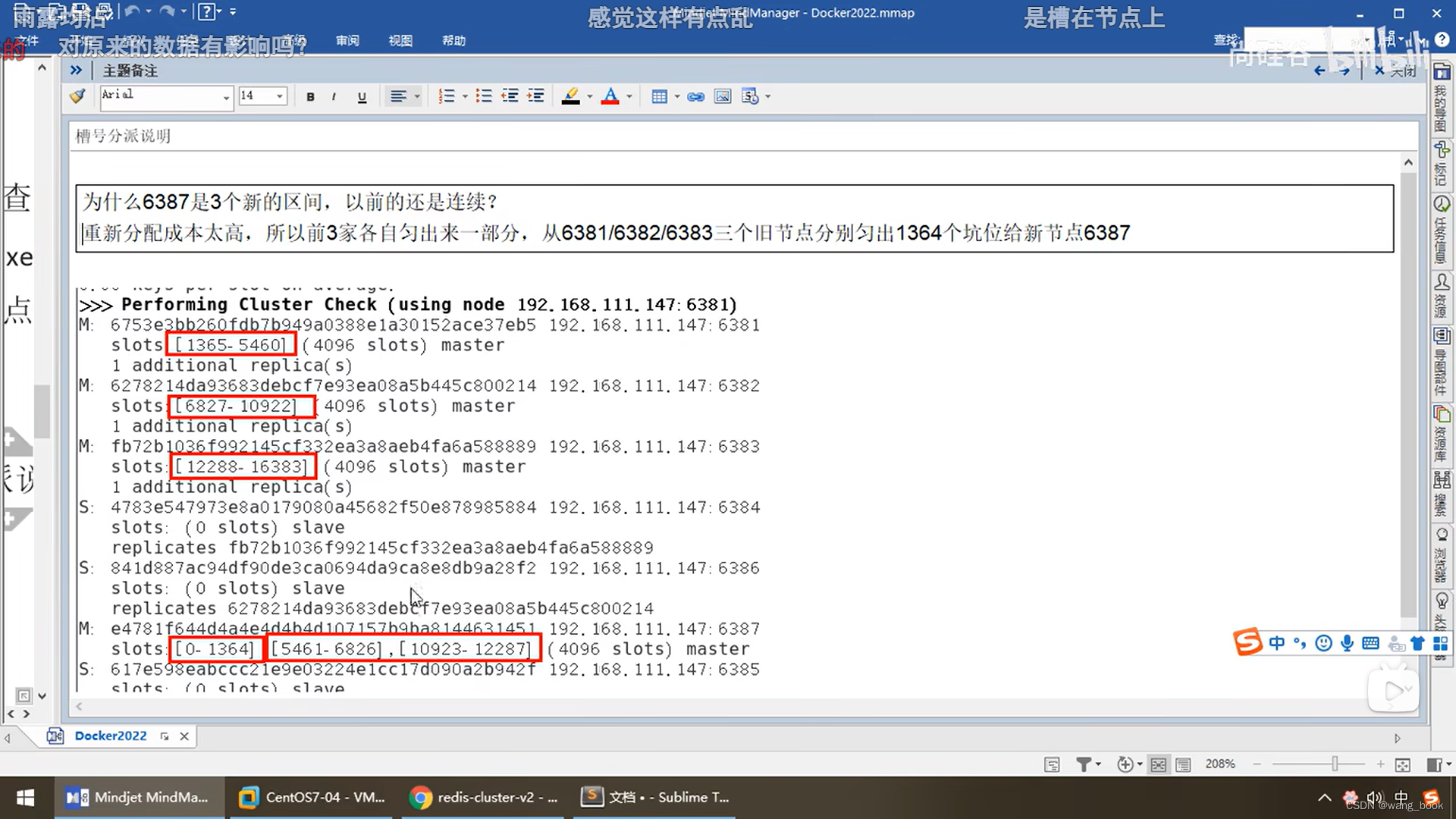Click the increase indent icon
Image resolution: width=1456 pixels, height=819 pixels.
tap(535, 96)
